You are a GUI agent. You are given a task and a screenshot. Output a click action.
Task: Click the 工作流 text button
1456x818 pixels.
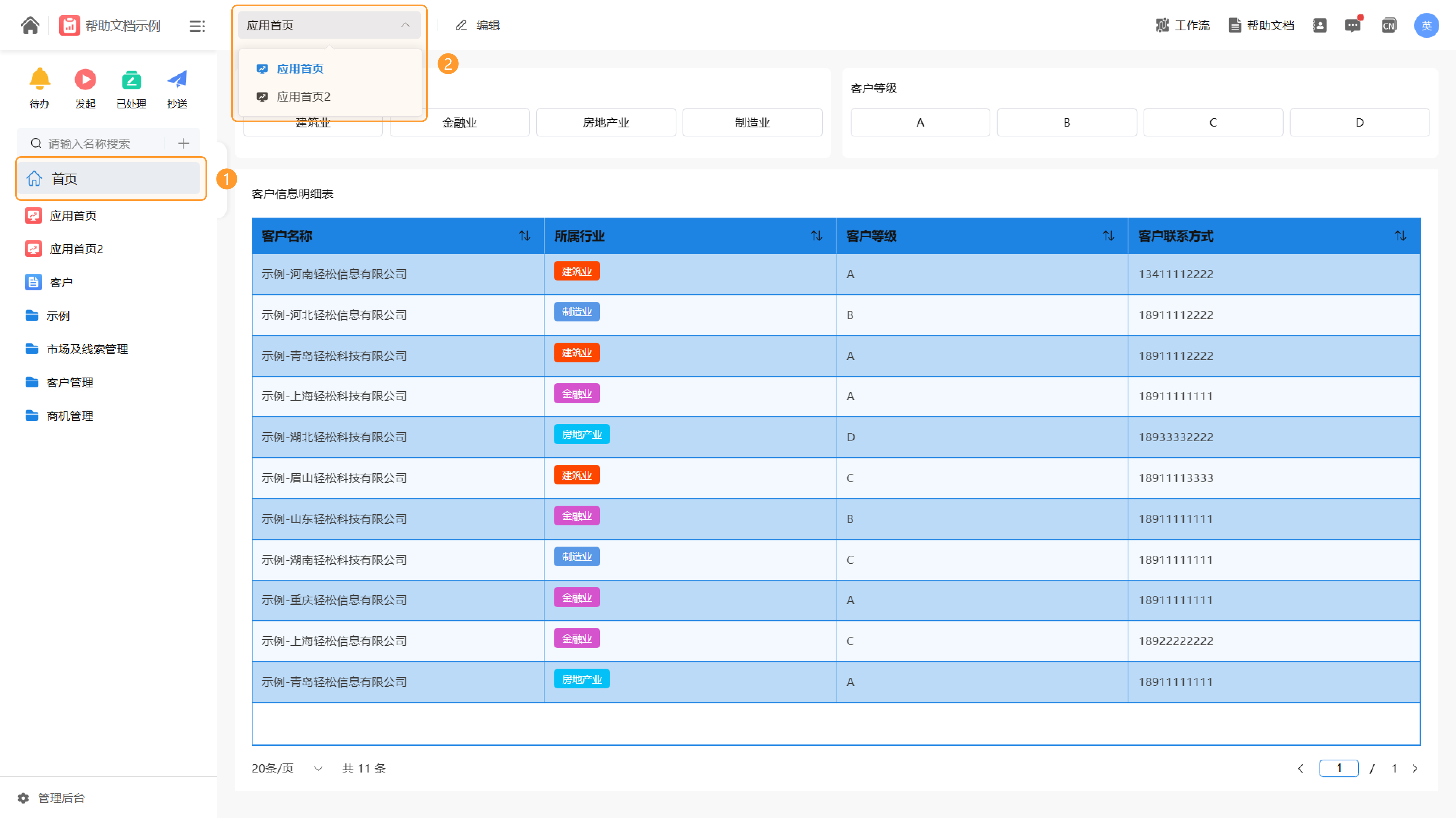point(1192,25)
